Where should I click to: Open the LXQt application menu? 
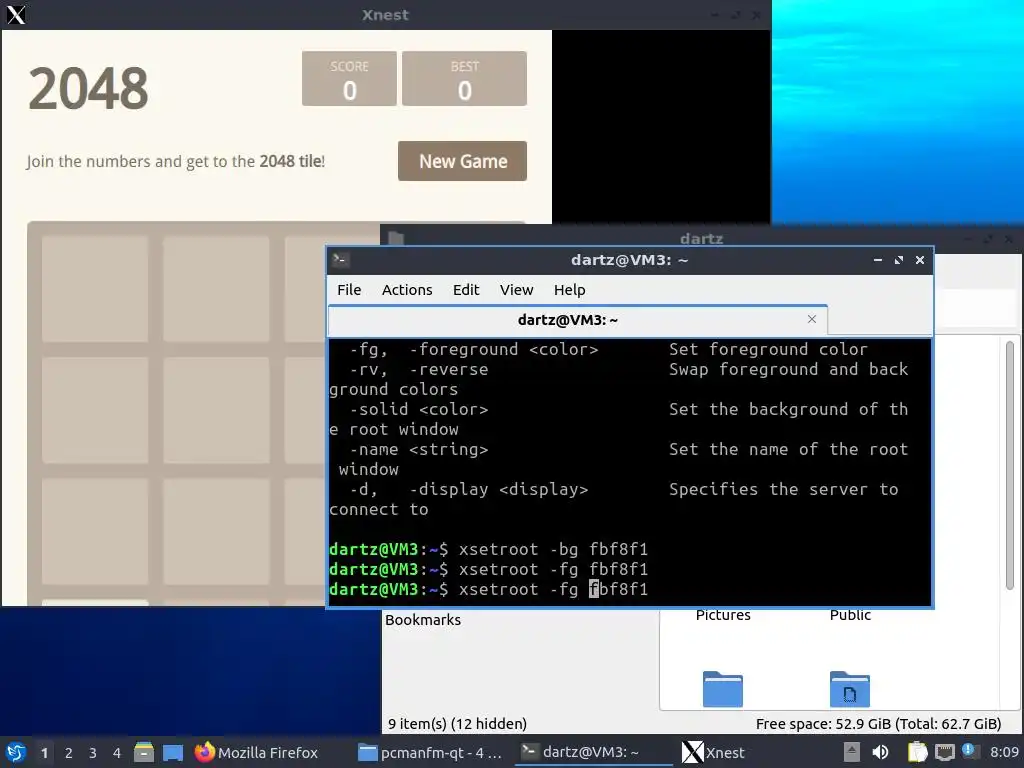click(x=16, y=752)
